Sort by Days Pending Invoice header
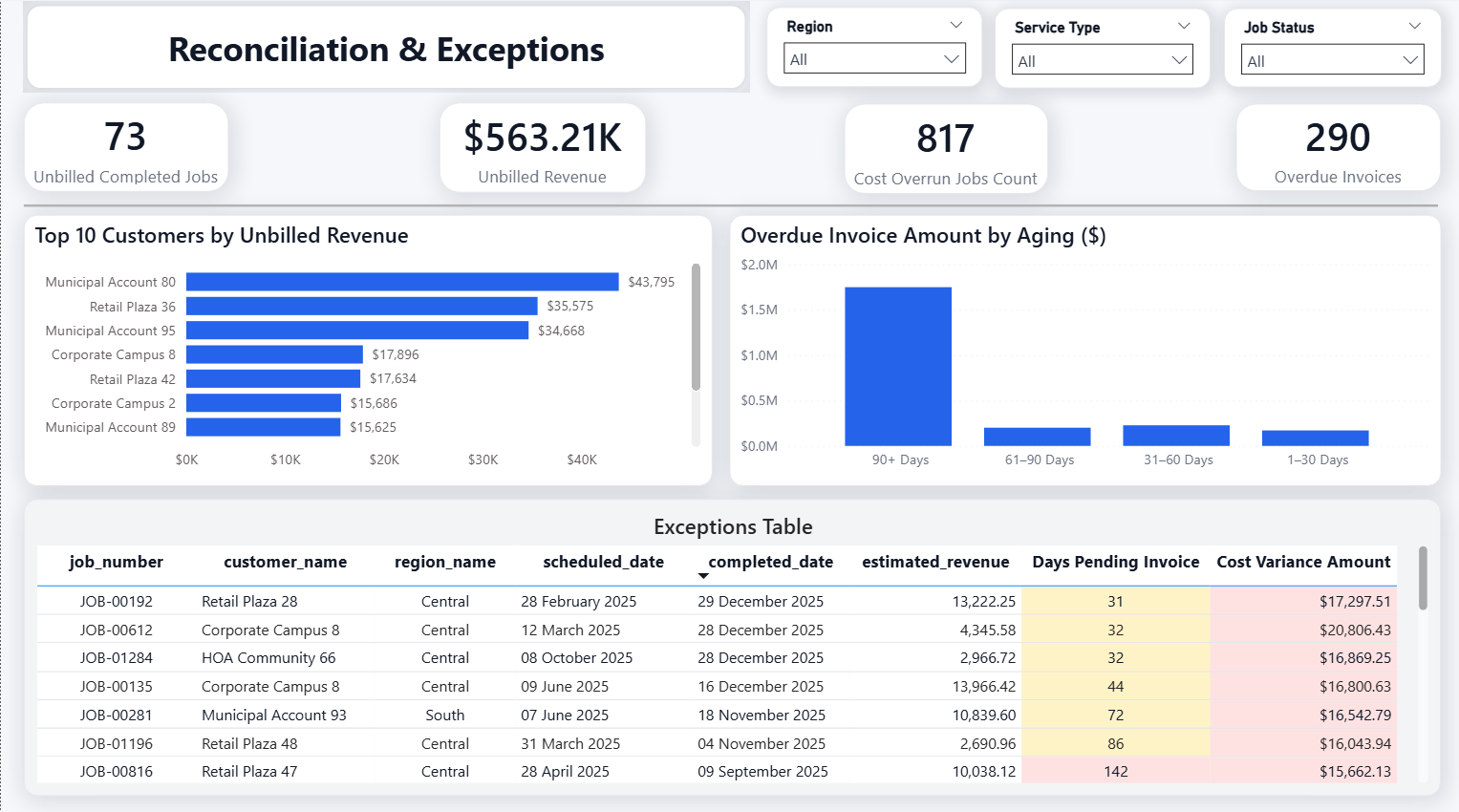 tap(1115, 562)
